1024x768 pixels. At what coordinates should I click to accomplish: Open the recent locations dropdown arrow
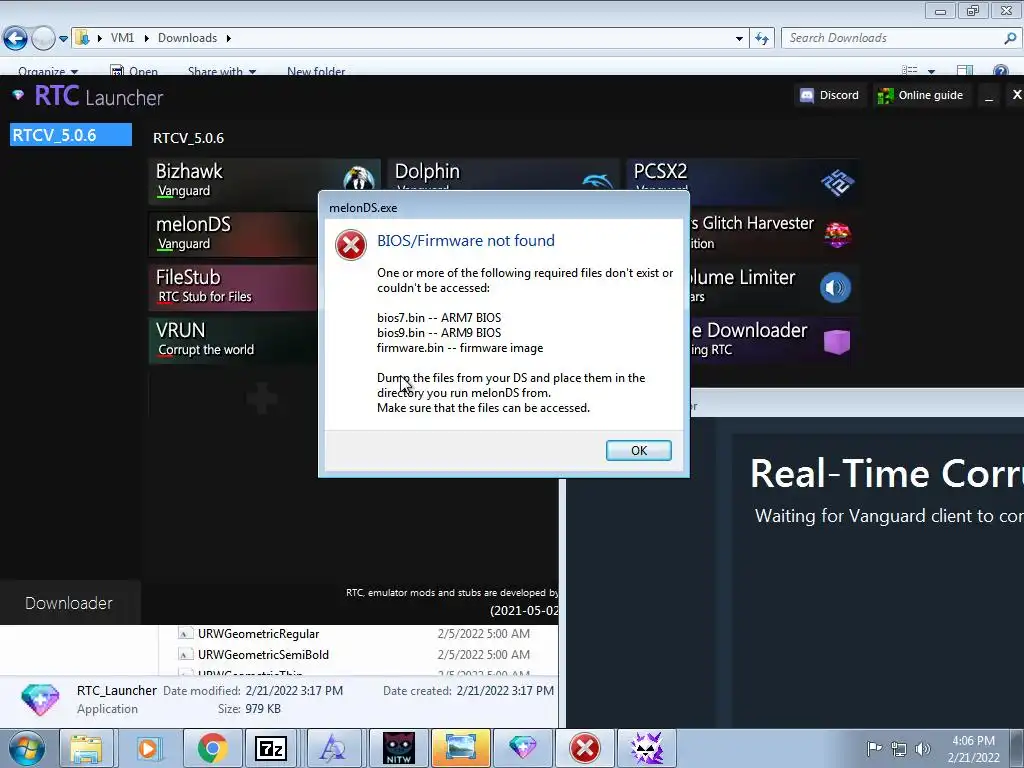(63, 39)
